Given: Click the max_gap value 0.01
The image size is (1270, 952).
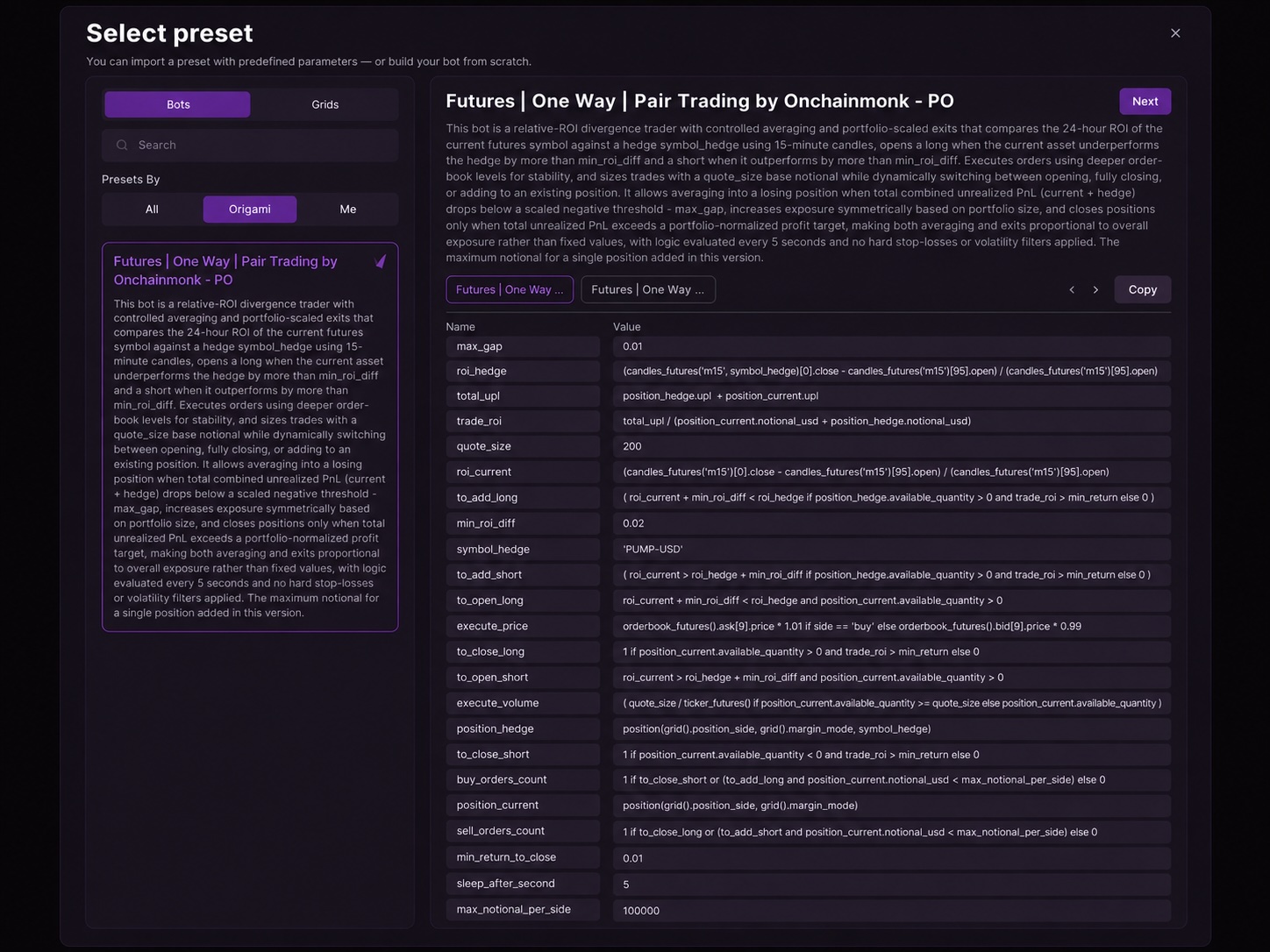Looking at the screenshot, I should [892, 346].
